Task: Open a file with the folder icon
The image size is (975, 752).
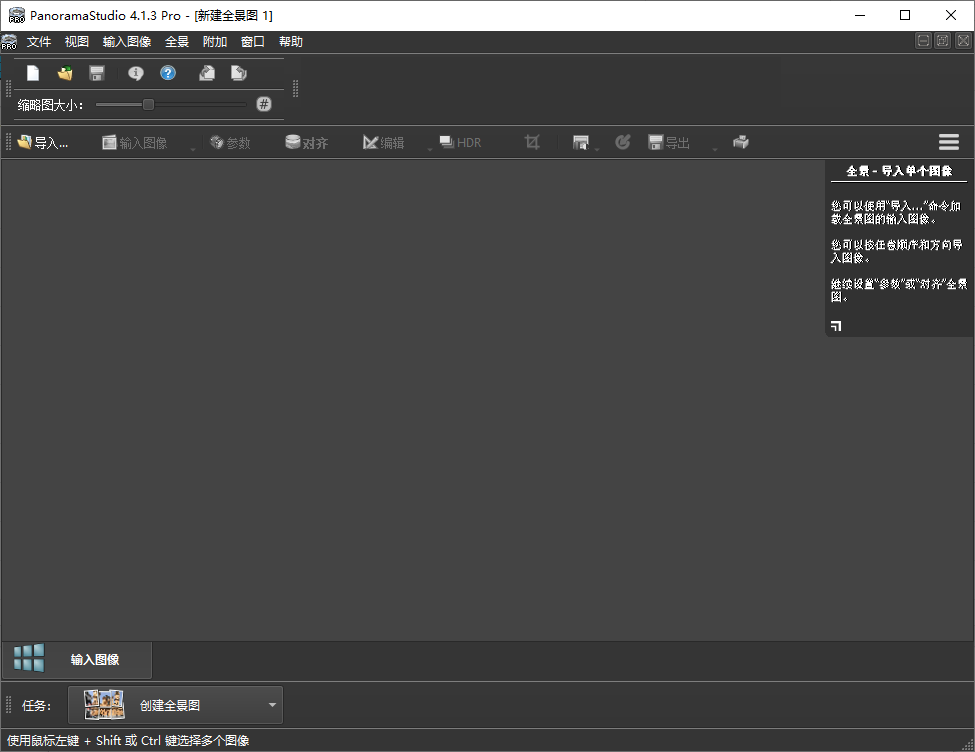Action: click(64, 72)
